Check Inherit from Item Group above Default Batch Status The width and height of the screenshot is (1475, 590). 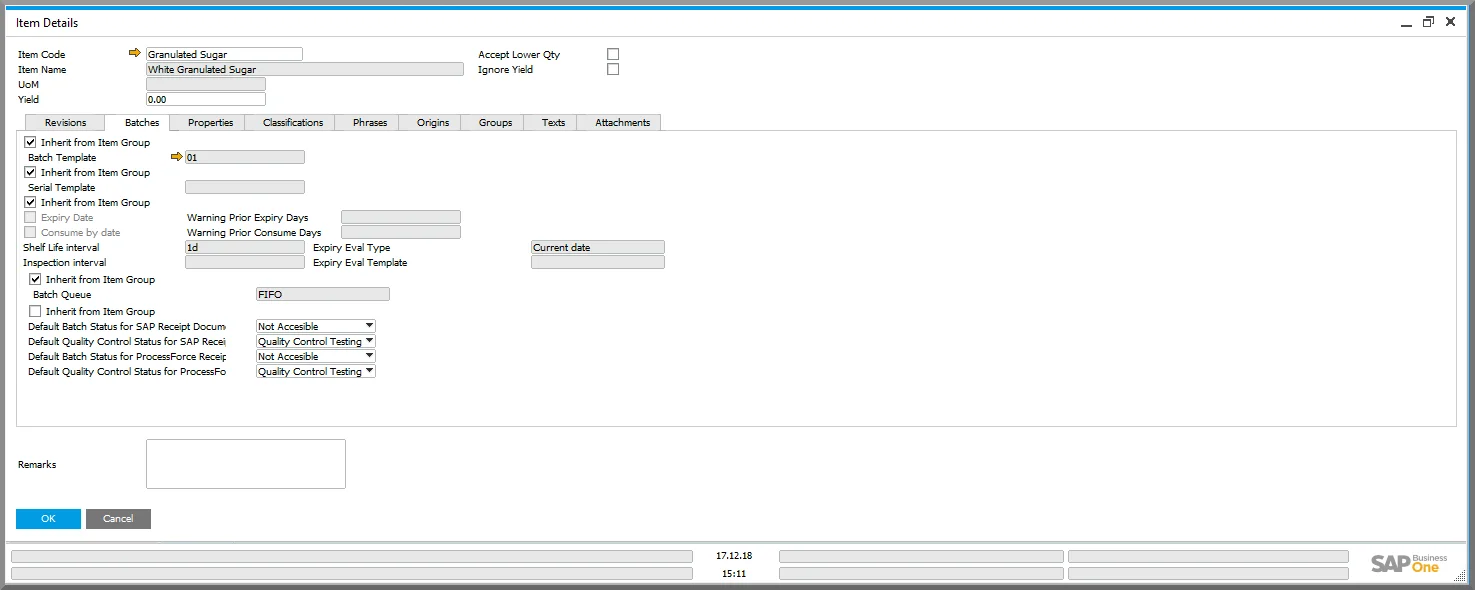(36, 311)
